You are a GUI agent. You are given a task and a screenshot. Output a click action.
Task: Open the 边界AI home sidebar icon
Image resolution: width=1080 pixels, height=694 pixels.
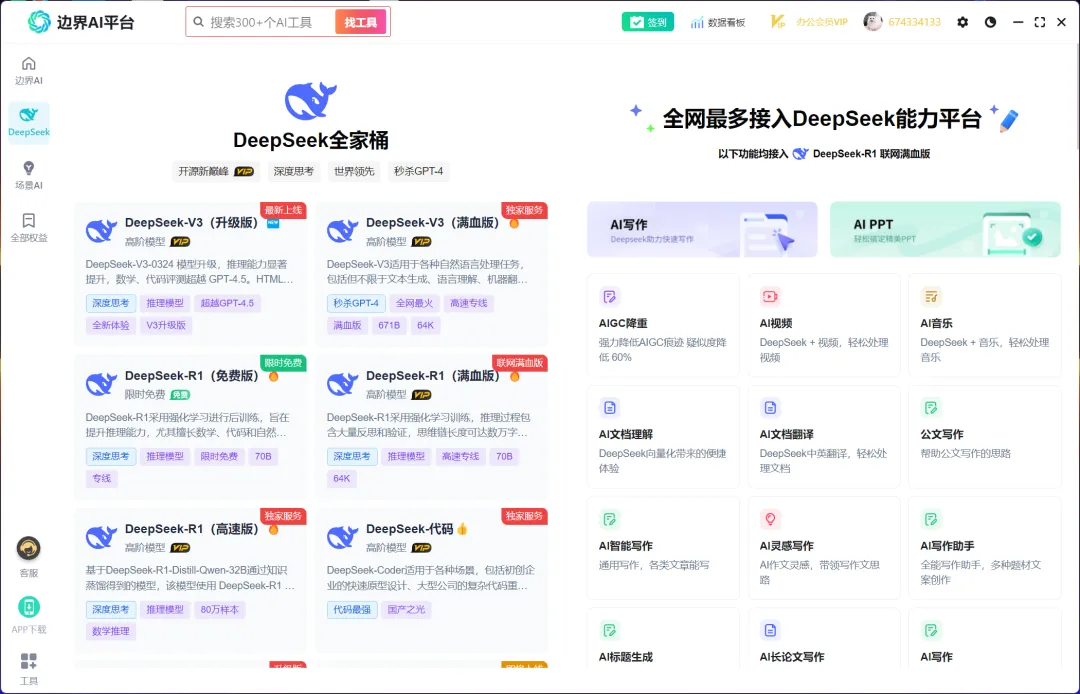pos(28,63)
